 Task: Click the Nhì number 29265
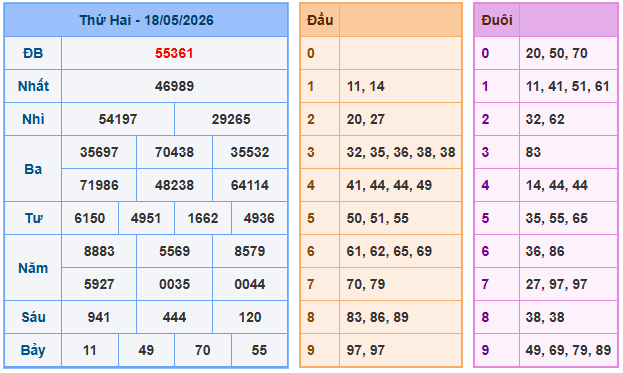point(231,119)
